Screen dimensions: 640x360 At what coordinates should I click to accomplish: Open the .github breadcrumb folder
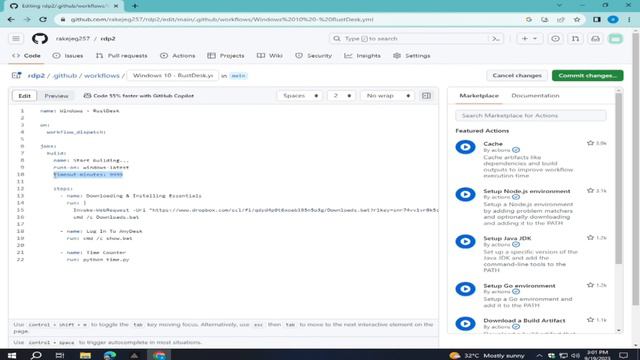click(65, 76)
